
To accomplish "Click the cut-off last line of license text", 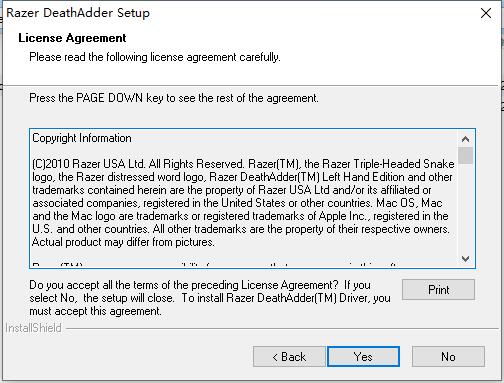I will coord(213,265).
